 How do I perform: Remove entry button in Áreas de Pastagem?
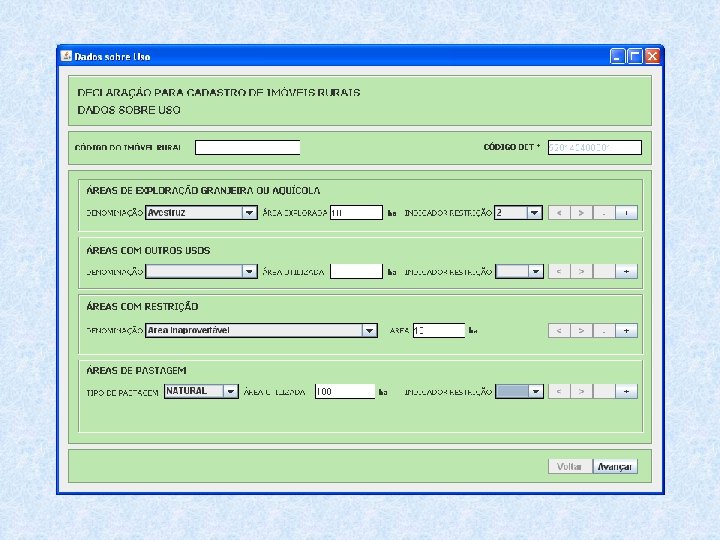tap(603, 391)
